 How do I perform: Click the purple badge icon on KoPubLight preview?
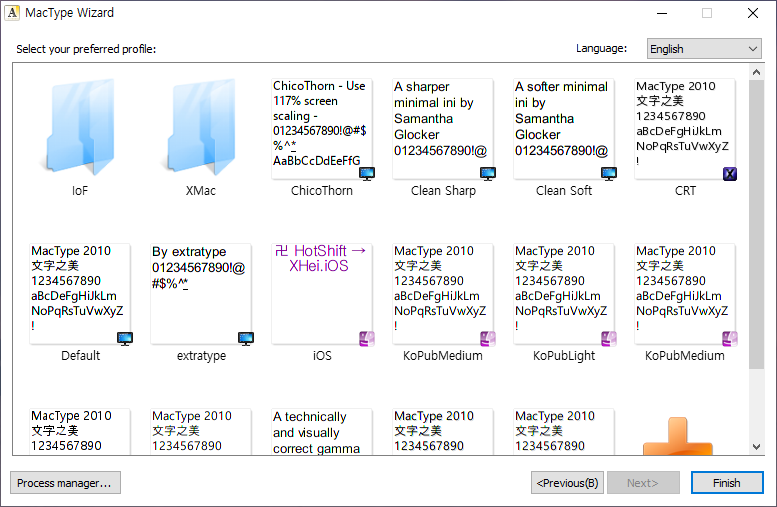609,338
